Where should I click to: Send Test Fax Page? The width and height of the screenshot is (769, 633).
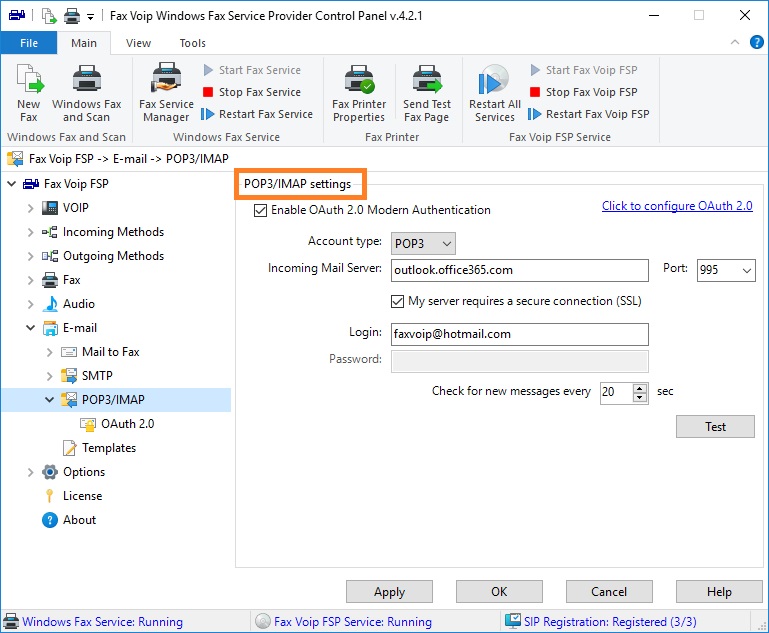(427, 93)
